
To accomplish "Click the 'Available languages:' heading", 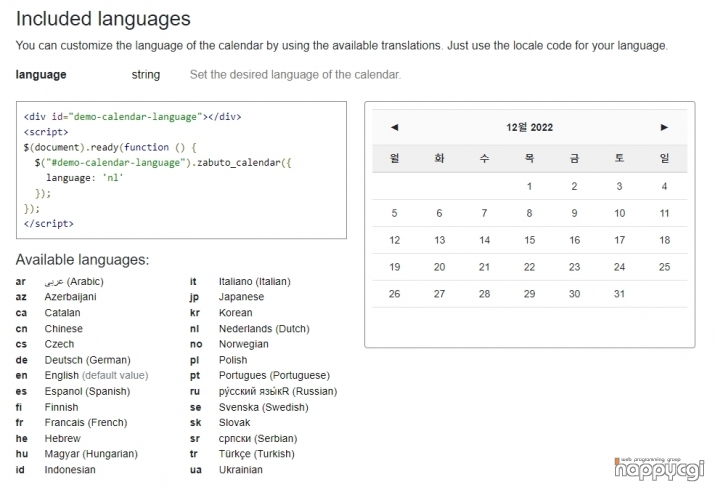I will tap(83, 260).
